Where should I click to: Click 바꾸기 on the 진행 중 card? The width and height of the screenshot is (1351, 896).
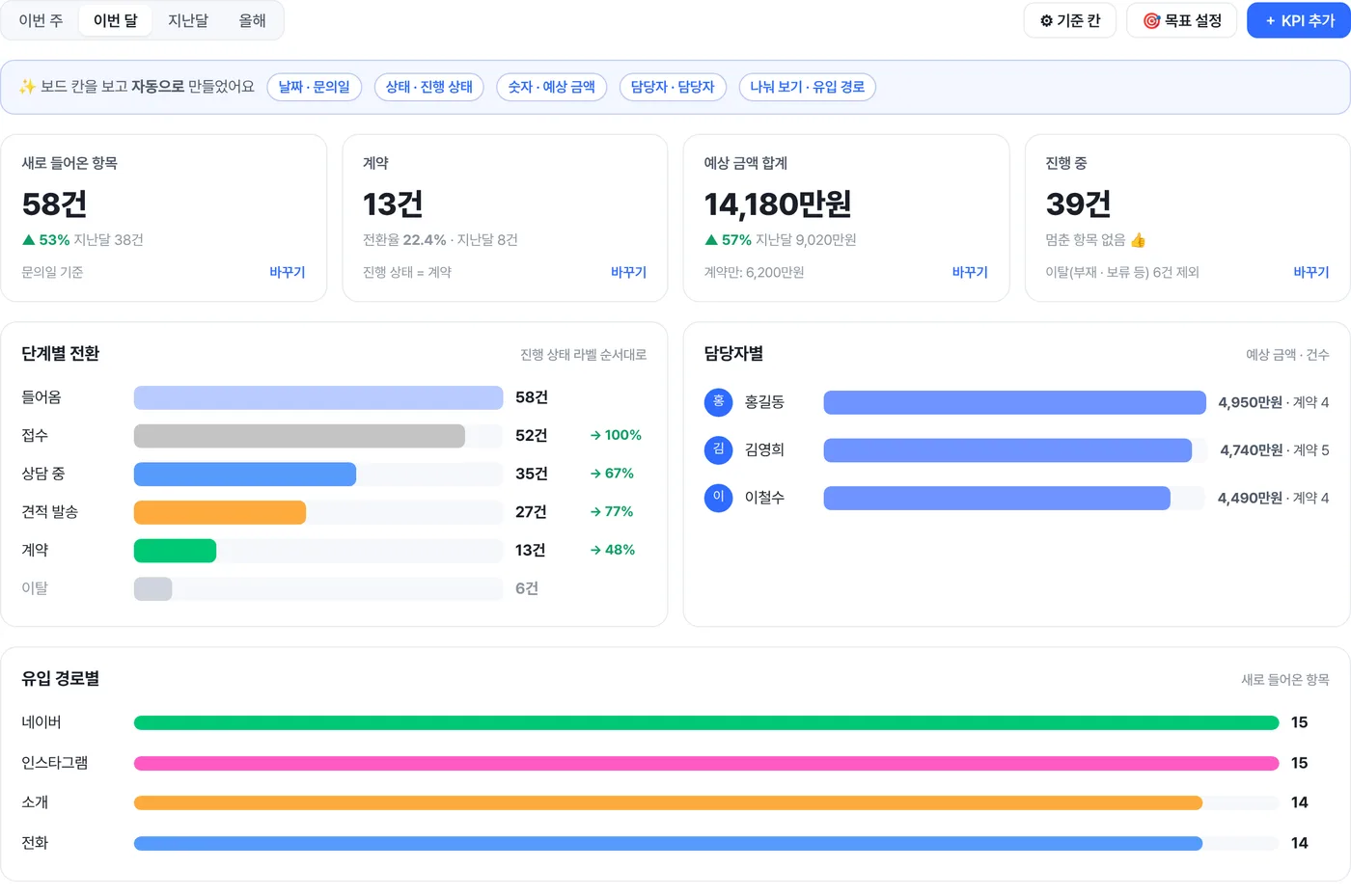(1311, 273)
